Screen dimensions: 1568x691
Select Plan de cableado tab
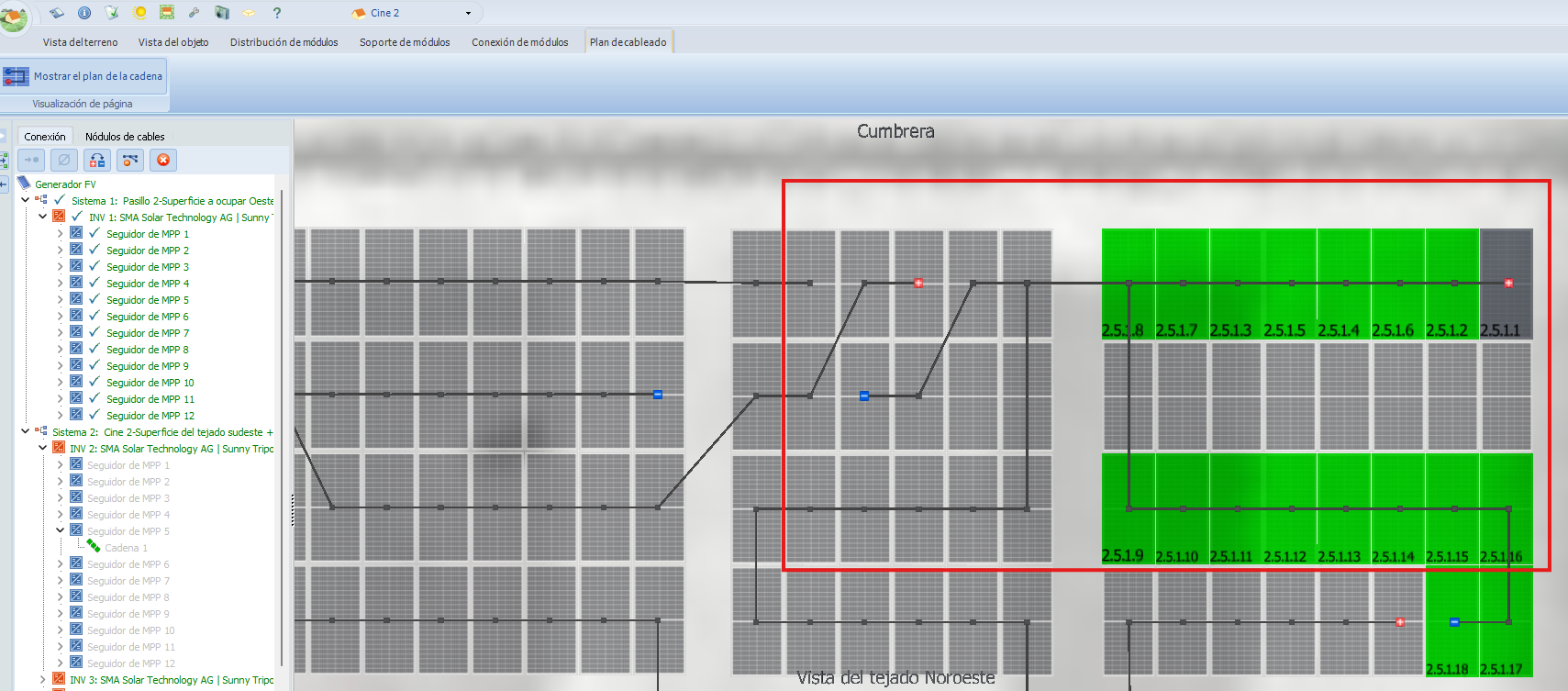point(628,42)
